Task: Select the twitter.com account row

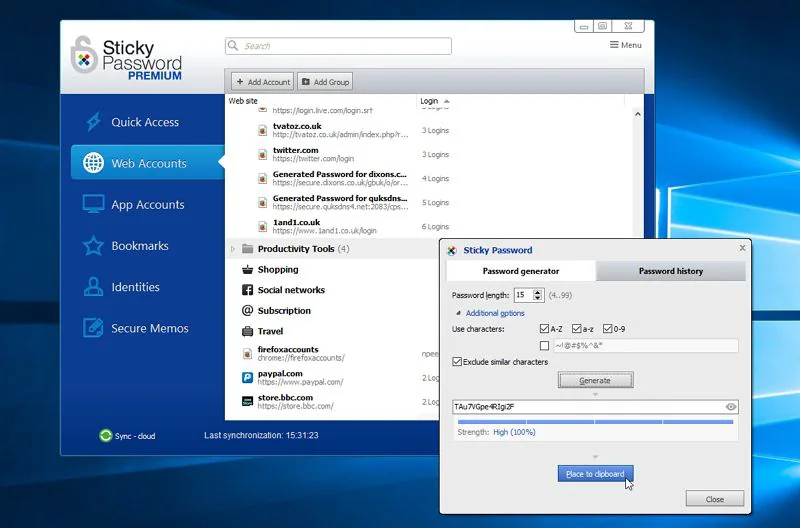Action: (429, 155)
